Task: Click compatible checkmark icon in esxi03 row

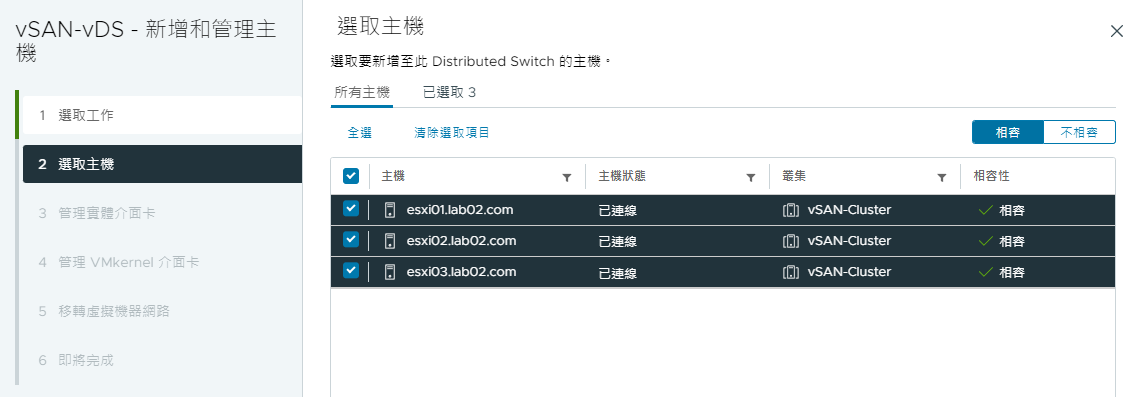Action: click(985, 272)
